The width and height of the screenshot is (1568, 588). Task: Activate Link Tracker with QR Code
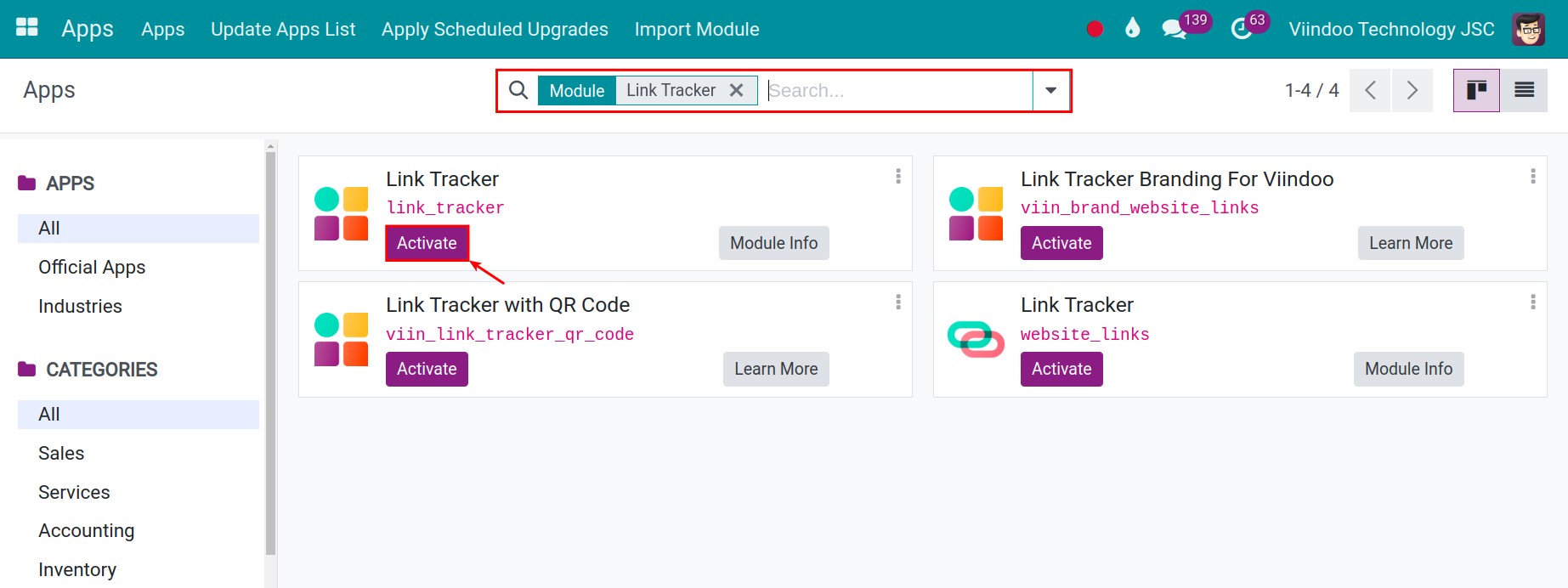click(427, 369)
